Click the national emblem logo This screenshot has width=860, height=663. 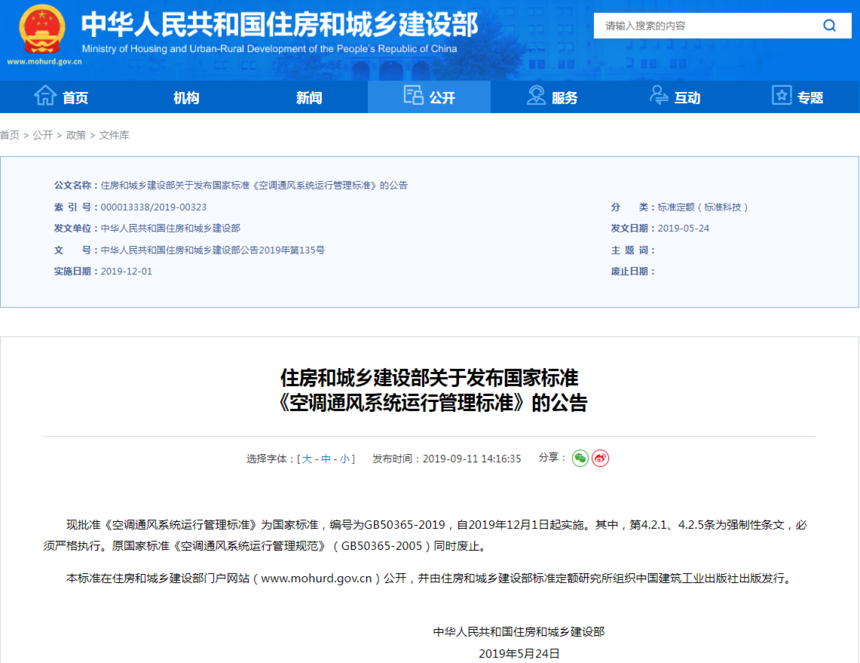click(x=42, y=29)
